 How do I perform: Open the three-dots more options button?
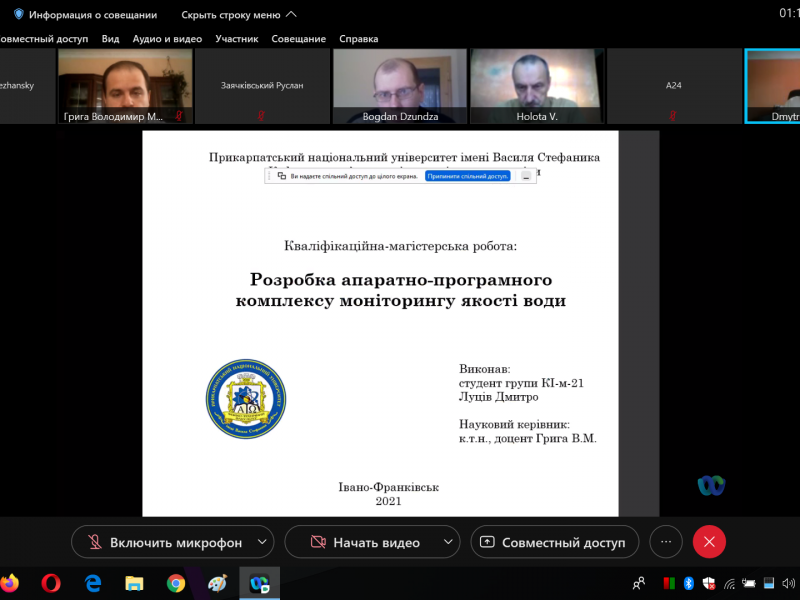(x=666, y=542)
